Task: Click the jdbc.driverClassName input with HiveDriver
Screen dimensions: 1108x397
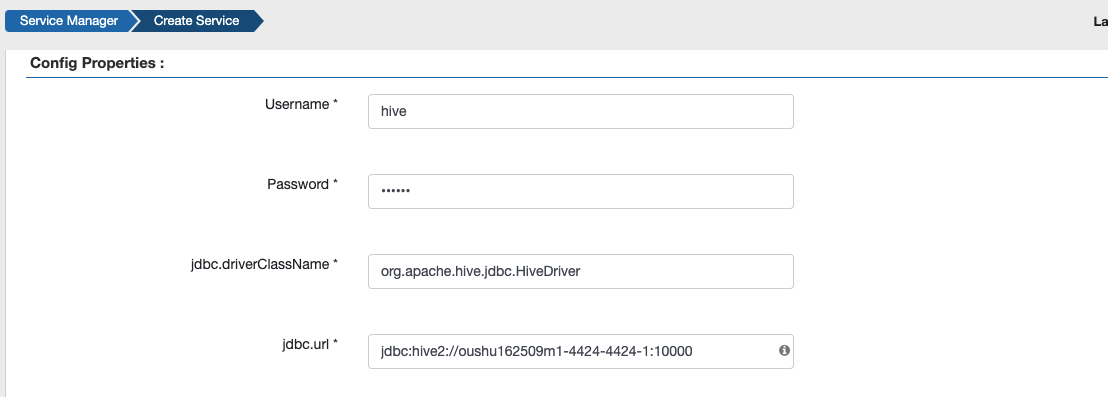Action: [581, 271]
